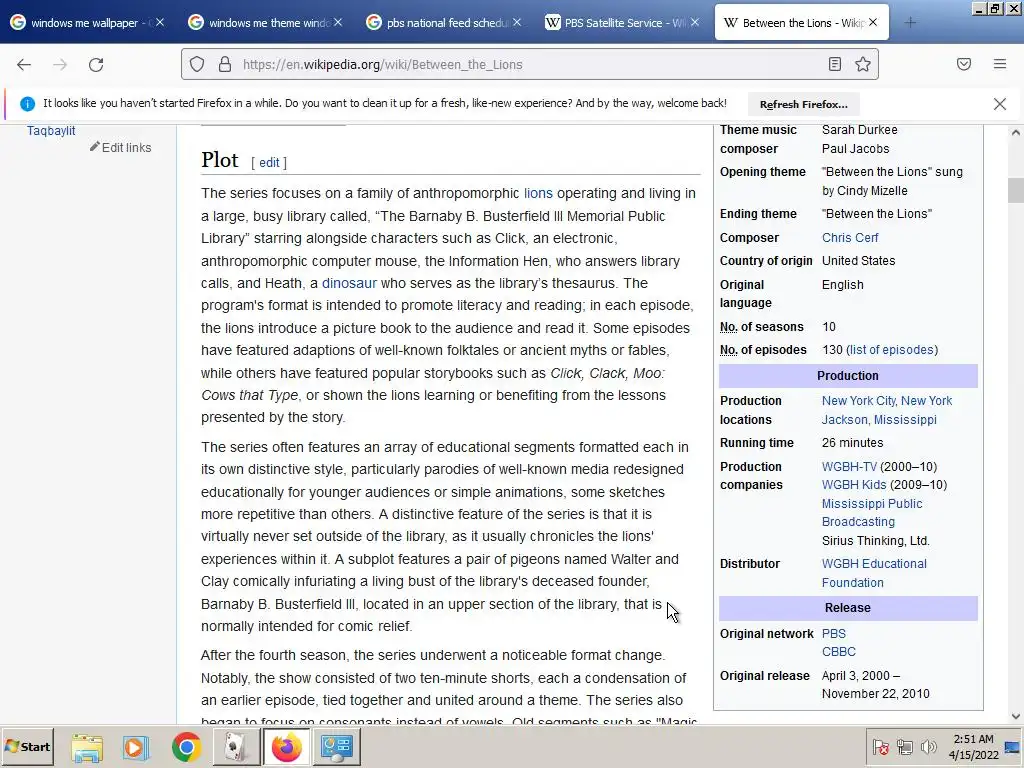Open the Solitaire cards taskbar icon
1024x768 pixels.
pos(236,748)
